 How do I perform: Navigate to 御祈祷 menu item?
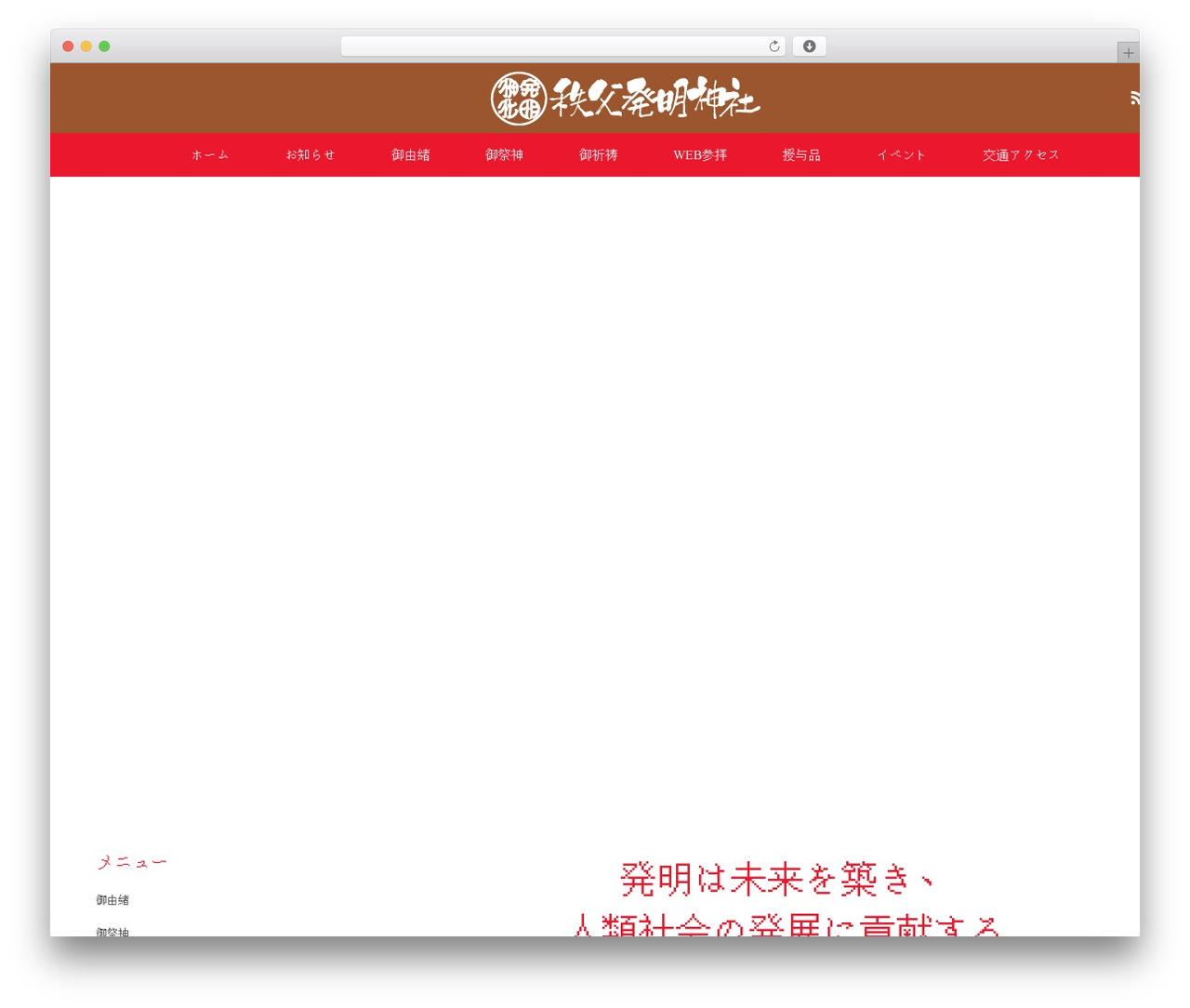598,155
